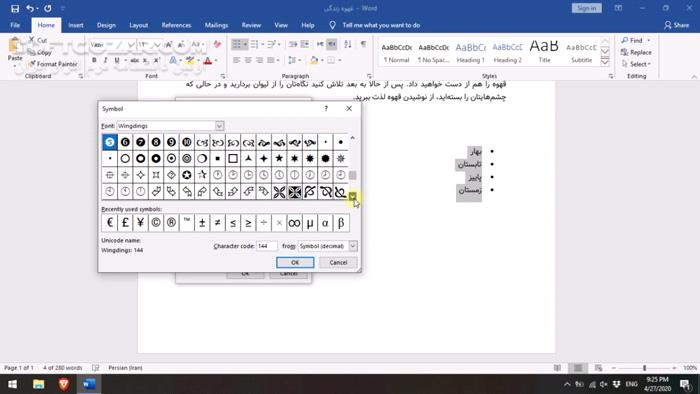This screenshot has height=394, width=700.
Task: Click the Share button
Action: (x=676, y=25)
